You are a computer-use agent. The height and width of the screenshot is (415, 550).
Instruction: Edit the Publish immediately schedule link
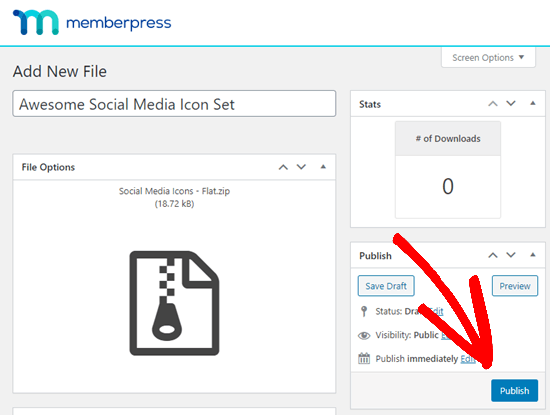468,359
